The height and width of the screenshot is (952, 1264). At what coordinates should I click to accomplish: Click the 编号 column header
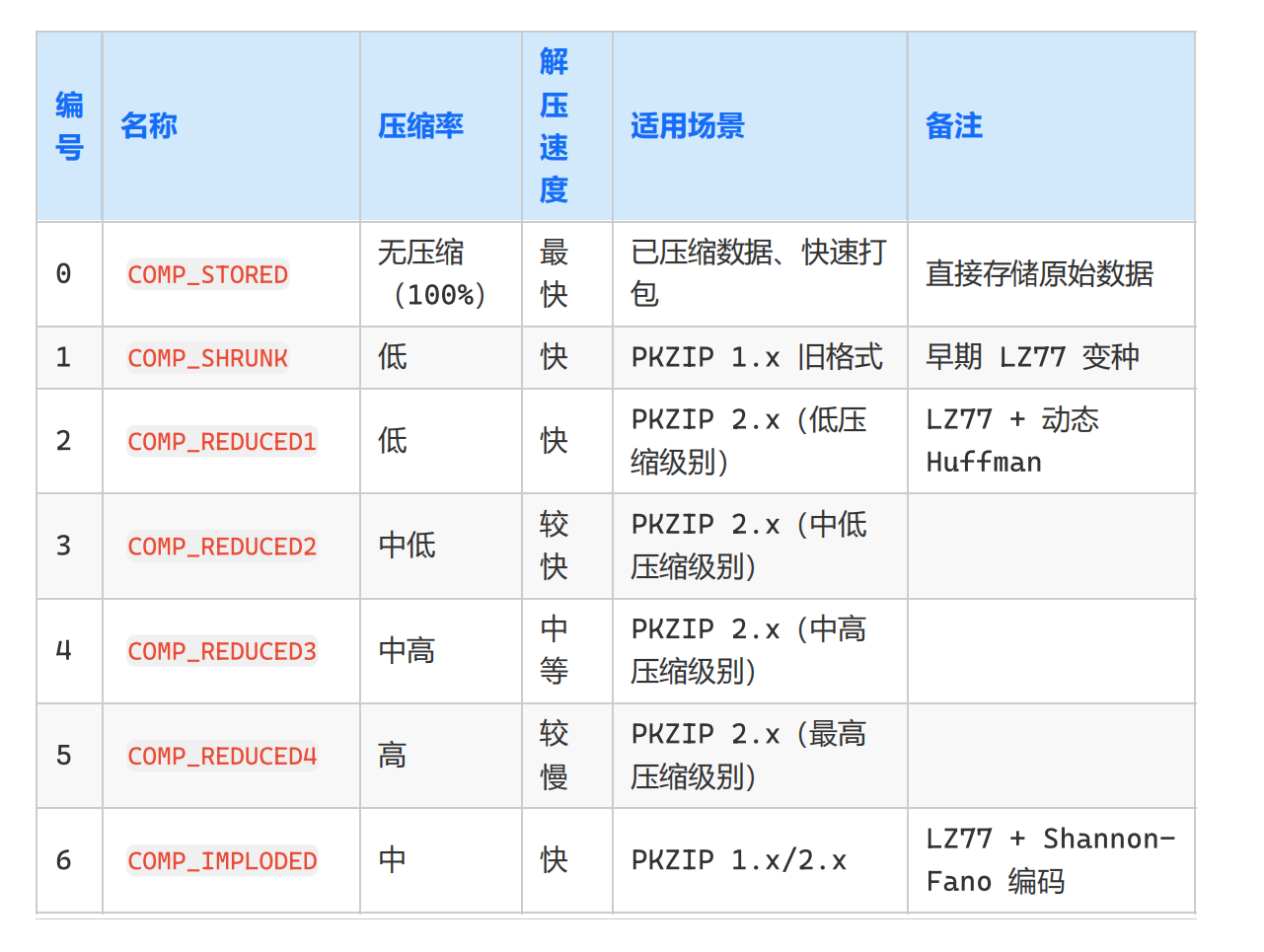(69, 126)
